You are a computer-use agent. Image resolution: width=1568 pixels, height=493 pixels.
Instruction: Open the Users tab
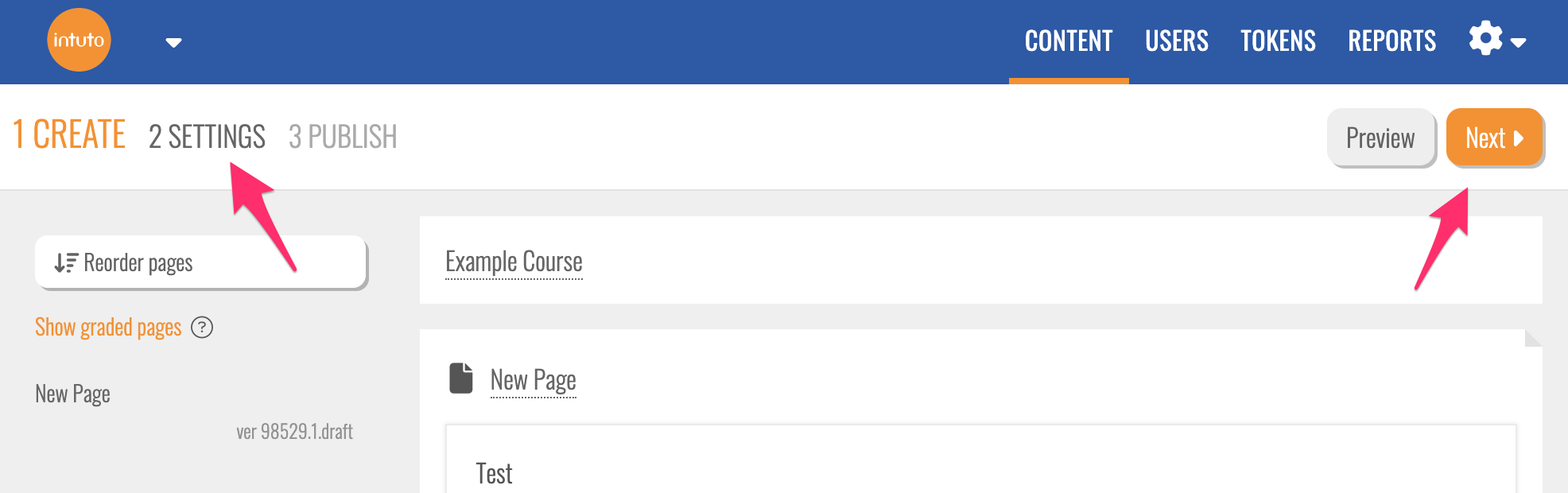pos(1176,41)
